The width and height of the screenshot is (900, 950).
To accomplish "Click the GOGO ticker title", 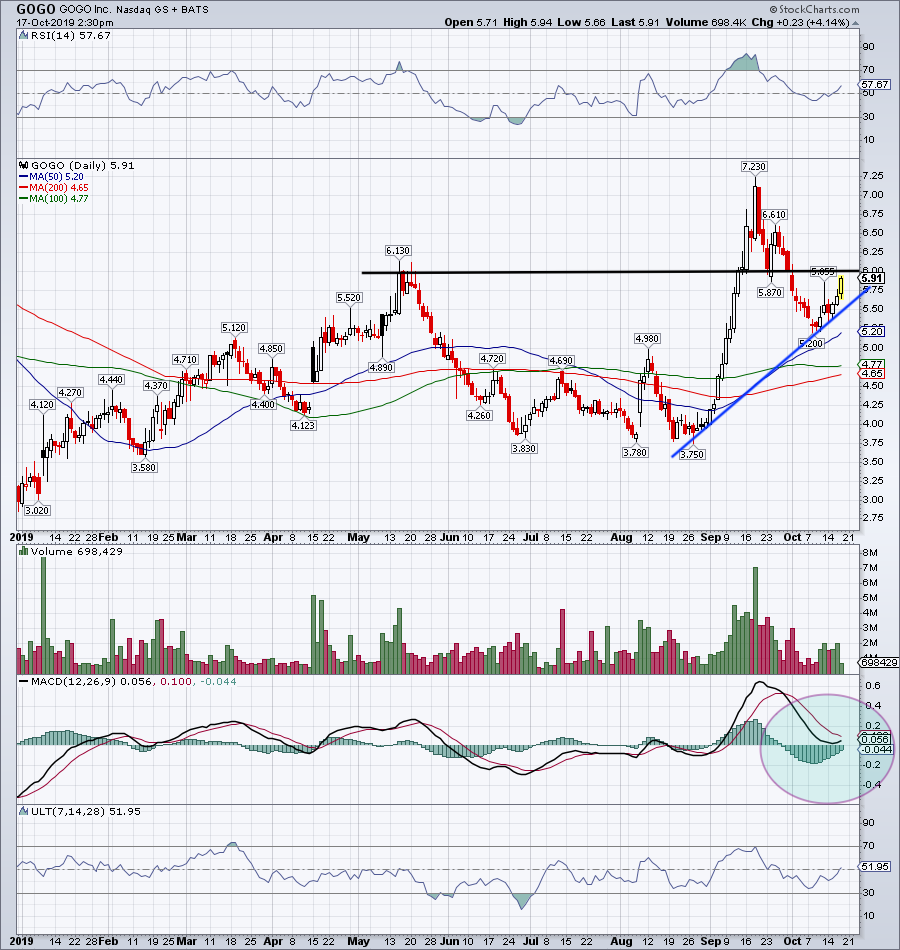I will coord(36,9).
